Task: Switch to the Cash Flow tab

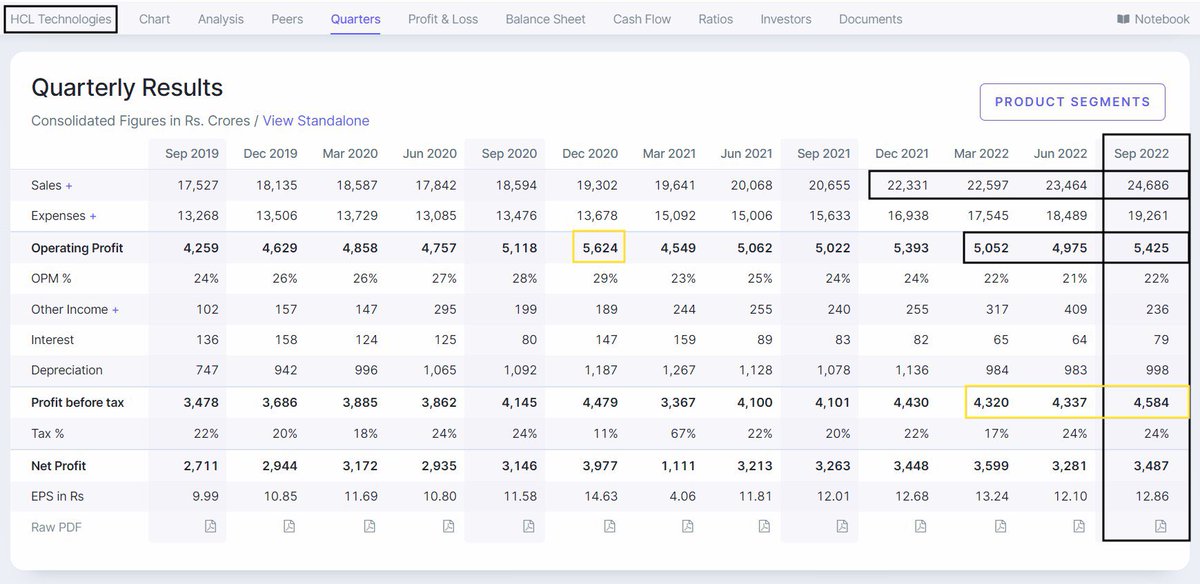Action: click(x=642, y=19)
